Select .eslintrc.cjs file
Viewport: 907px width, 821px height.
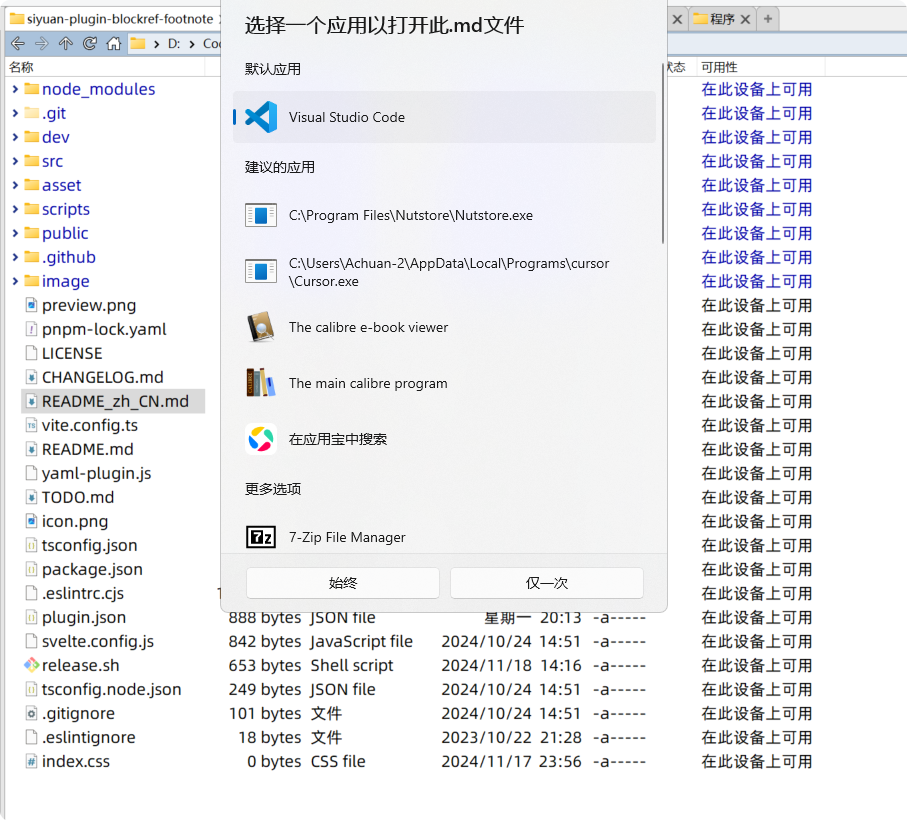tap(83, 594)
